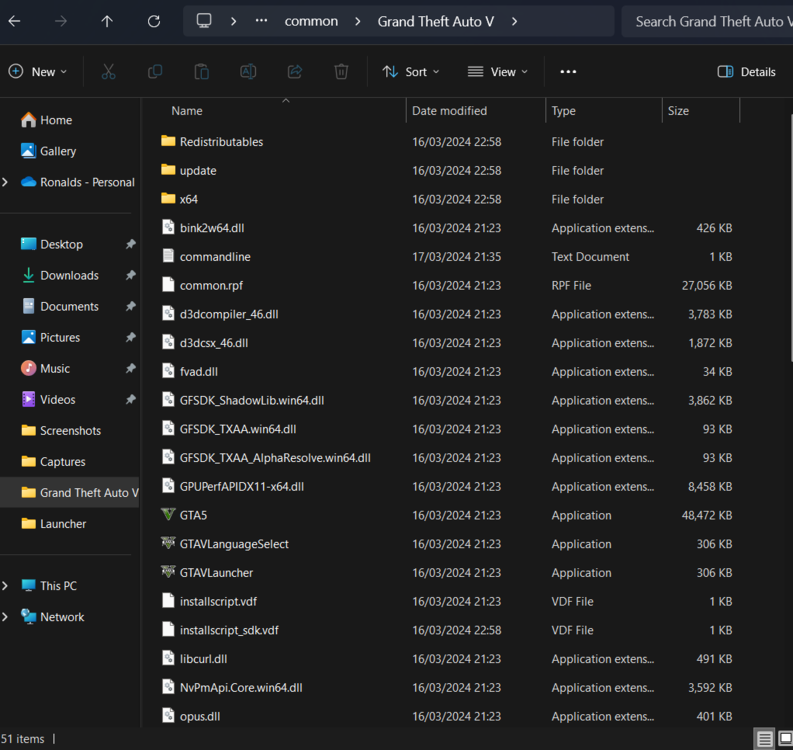Click the Rename toolbar icon
793x750 pixels.
(248, 72)
